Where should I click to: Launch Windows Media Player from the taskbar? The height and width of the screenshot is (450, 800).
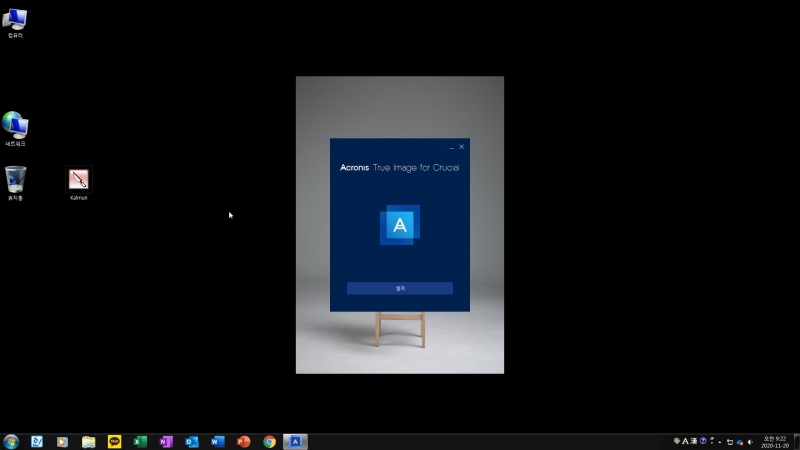(x=62, y=441)
